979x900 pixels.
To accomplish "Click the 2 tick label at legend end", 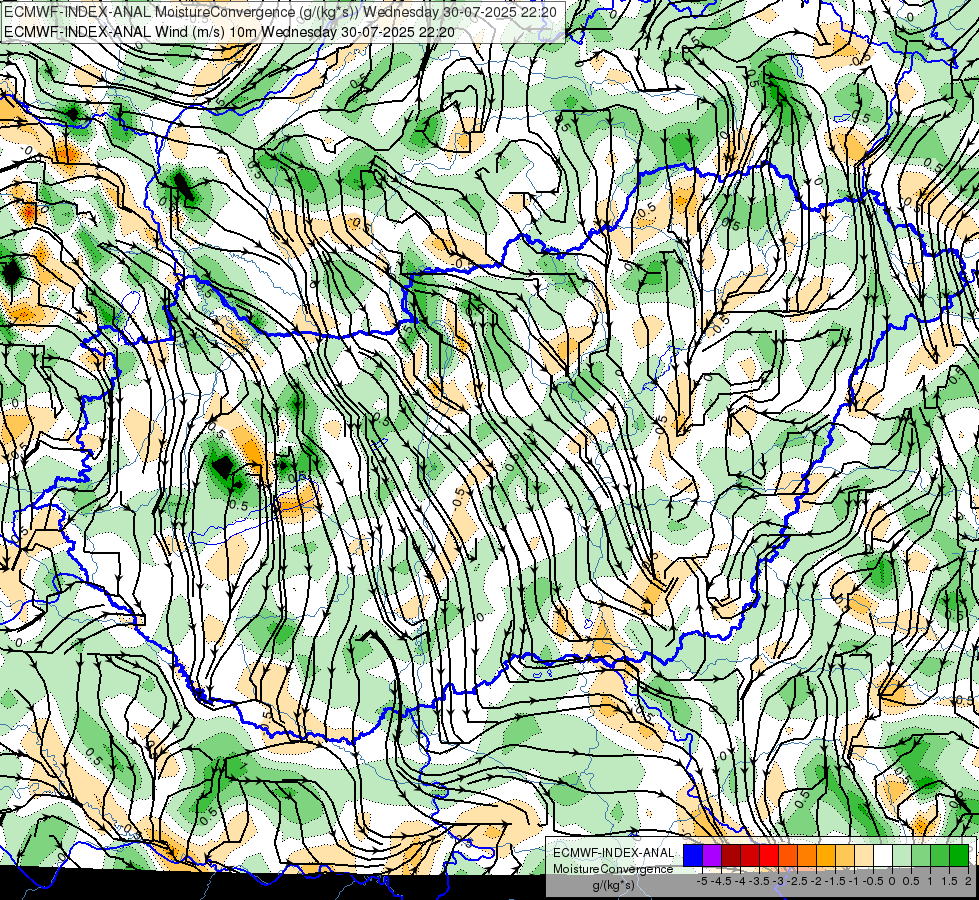I will 968,881.
